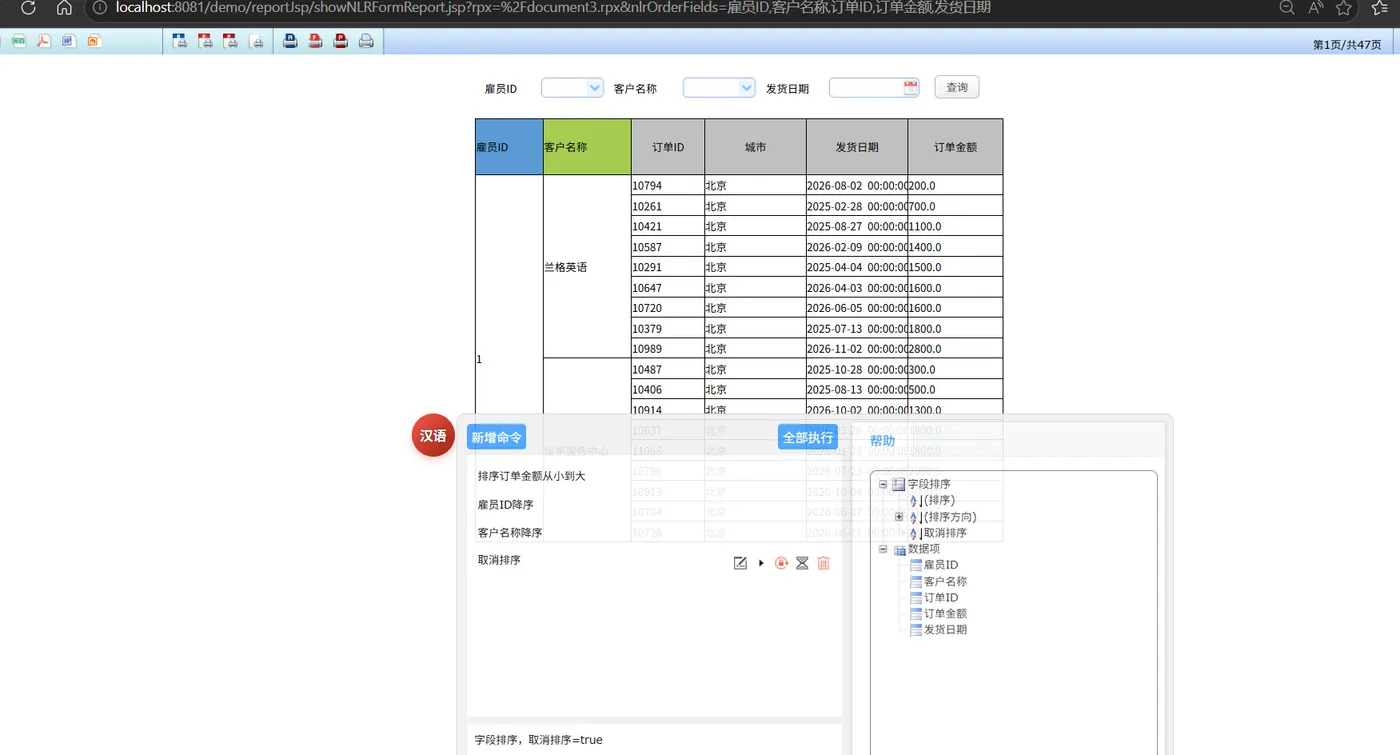1400x755 pixels.
Task: Click the 兰格英语 customer cell
Action: click(587, 267)
